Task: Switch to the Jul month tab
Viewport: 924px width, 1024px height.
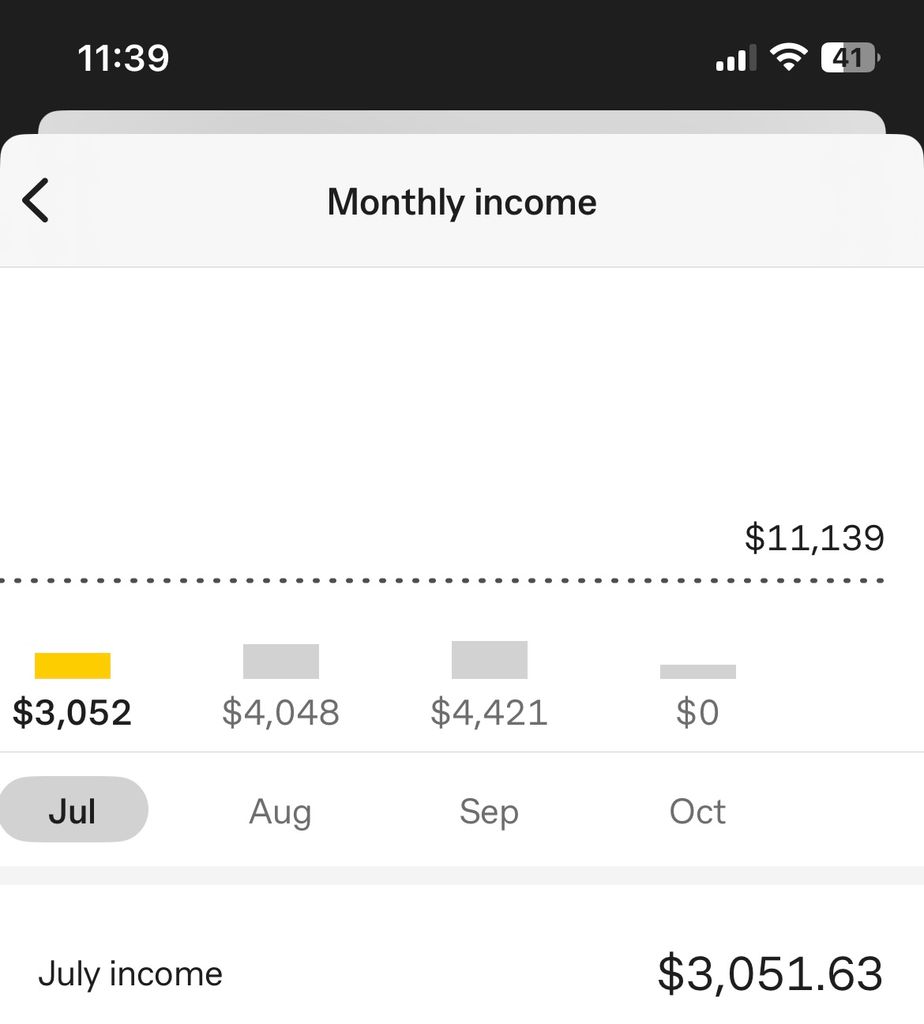Action: 72,810
